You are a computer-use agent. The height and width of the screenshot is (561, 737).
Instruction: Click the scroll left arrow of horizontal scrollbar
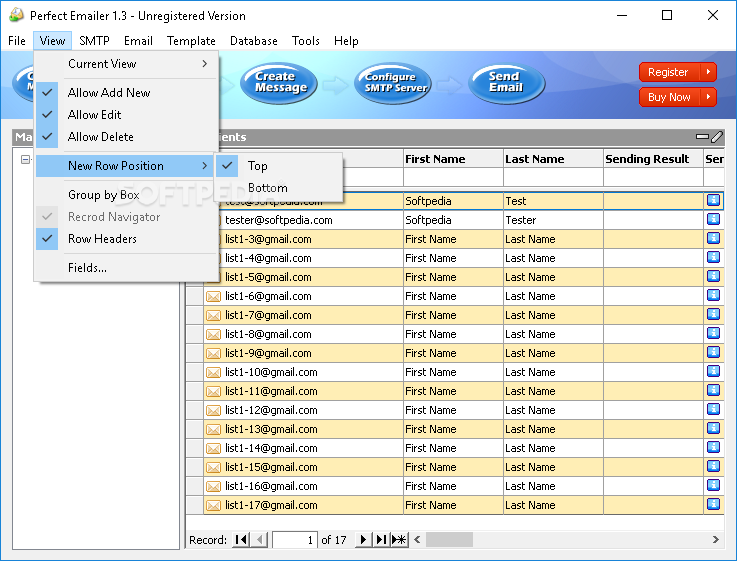[x=417, y=539]
